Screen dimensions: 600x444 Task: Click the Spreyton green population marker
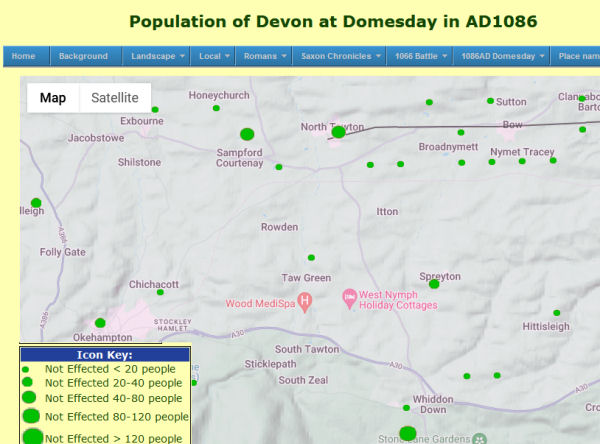pos(434,284)
